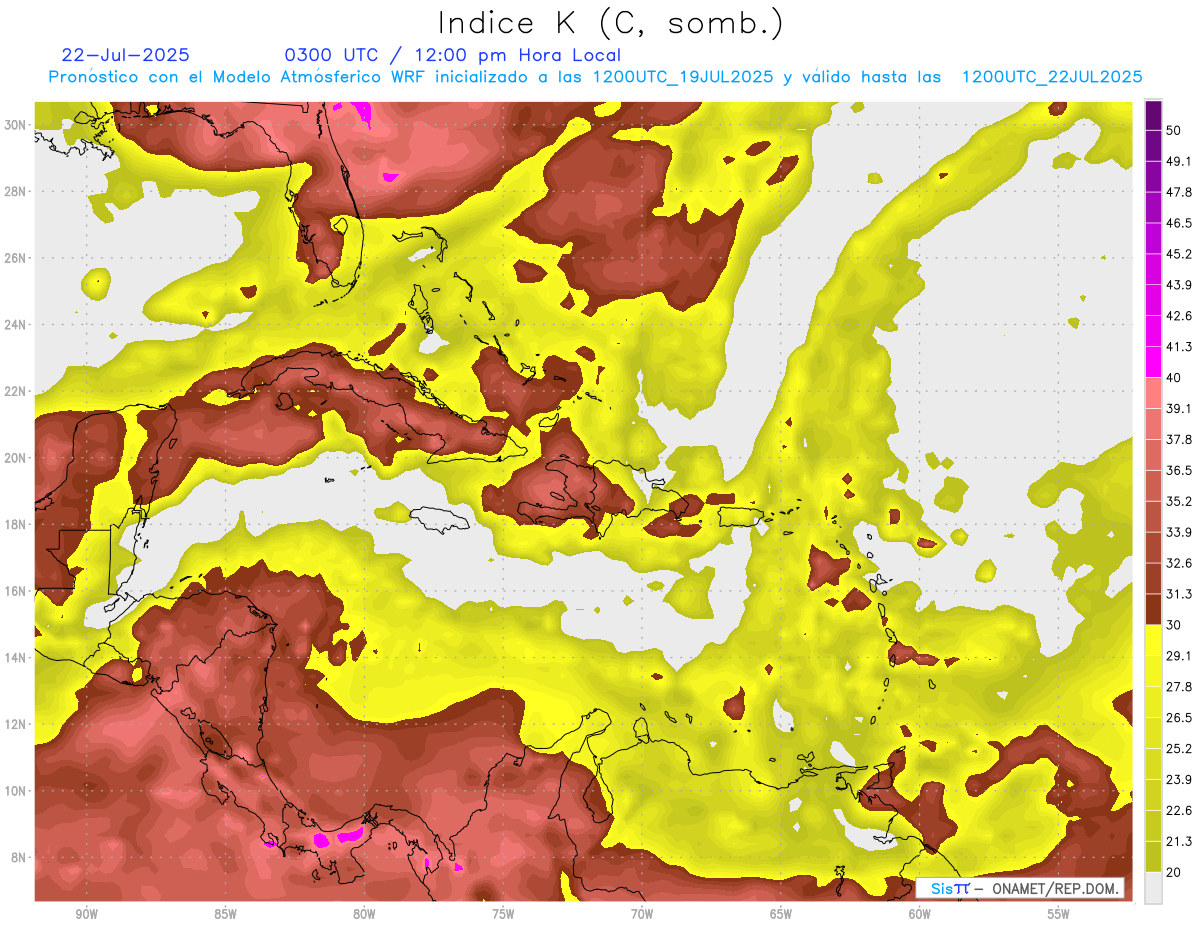This screenshot has height=927, width=1200.
Task: Click the color bar value 43.9
Action: pyautogui.click(x=1178, y=285)
